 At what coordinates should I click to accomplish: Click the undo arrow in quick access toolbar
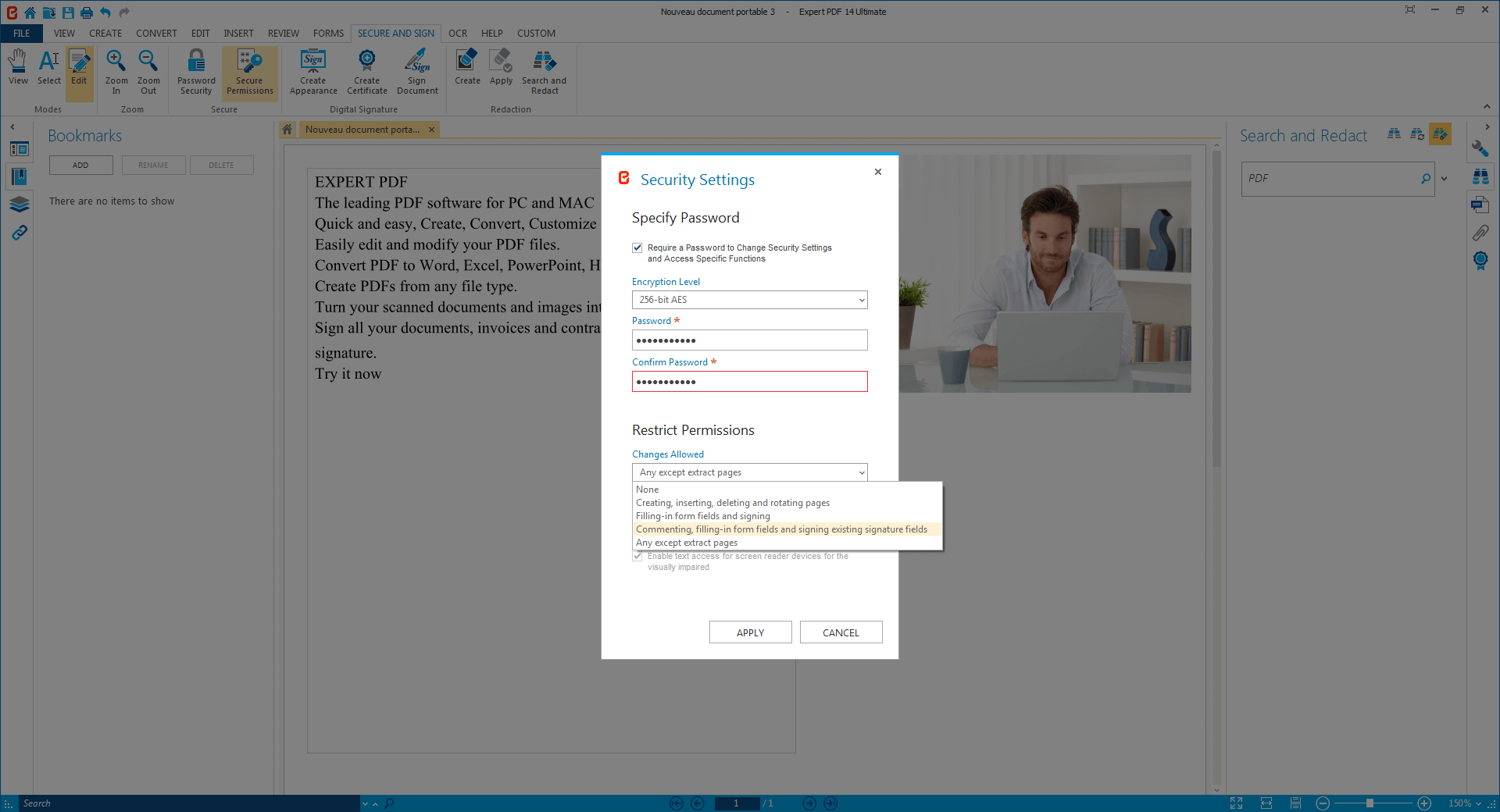click(x=105, y=12)
